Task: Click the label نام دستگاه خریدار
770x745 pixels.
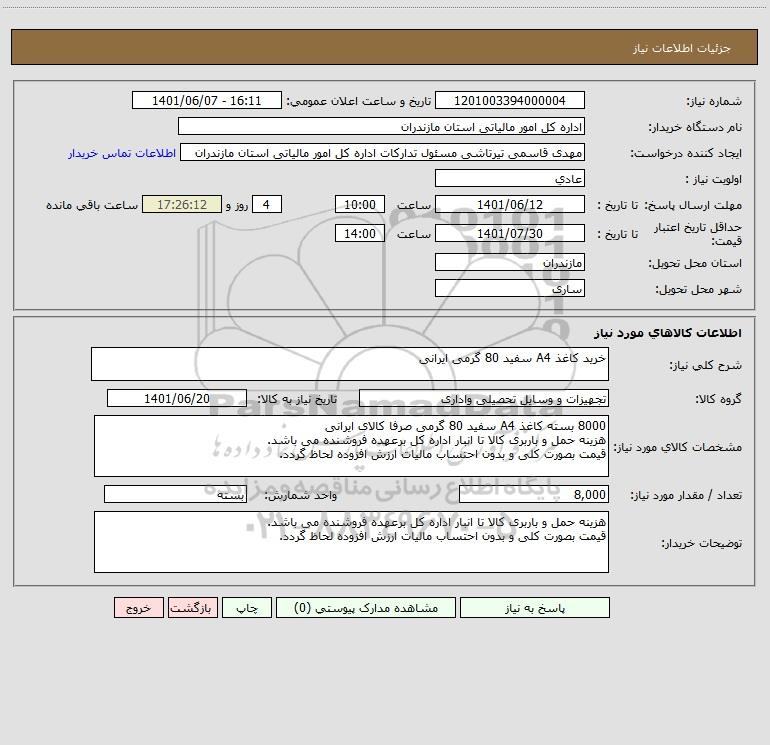Action: [x=695, y=128]
